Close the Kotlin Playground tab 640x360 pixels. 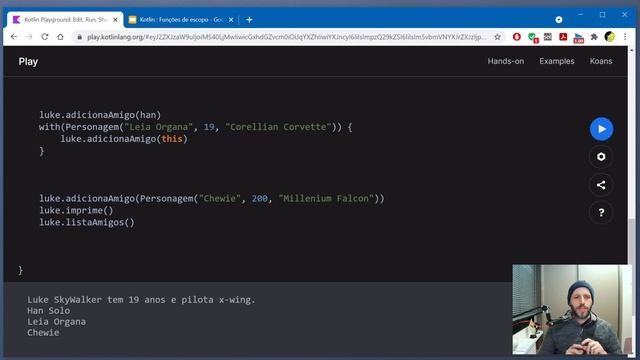point(116,20)
